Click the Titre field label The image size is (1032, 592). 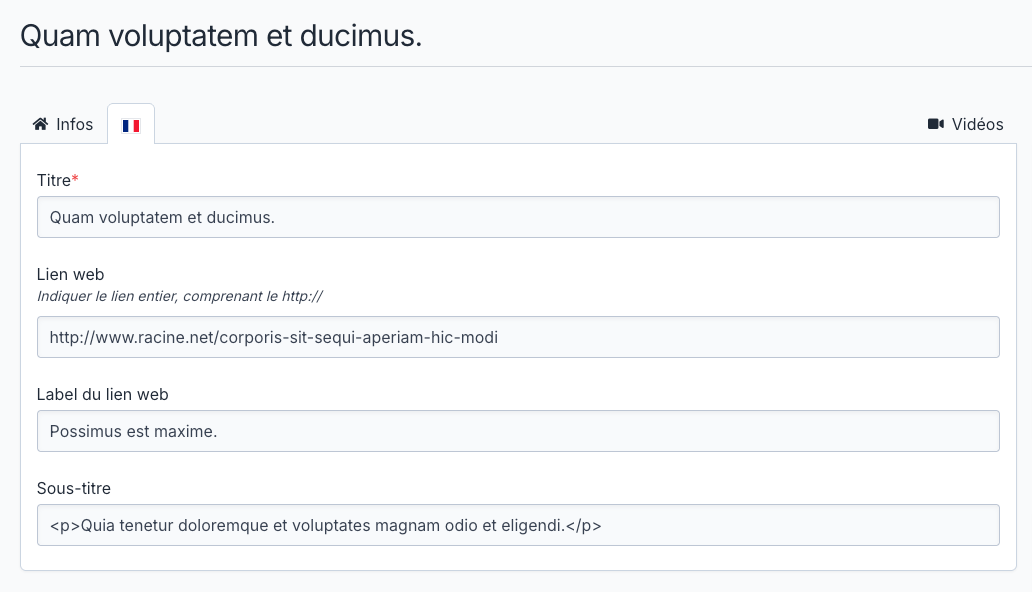(53, 181)
